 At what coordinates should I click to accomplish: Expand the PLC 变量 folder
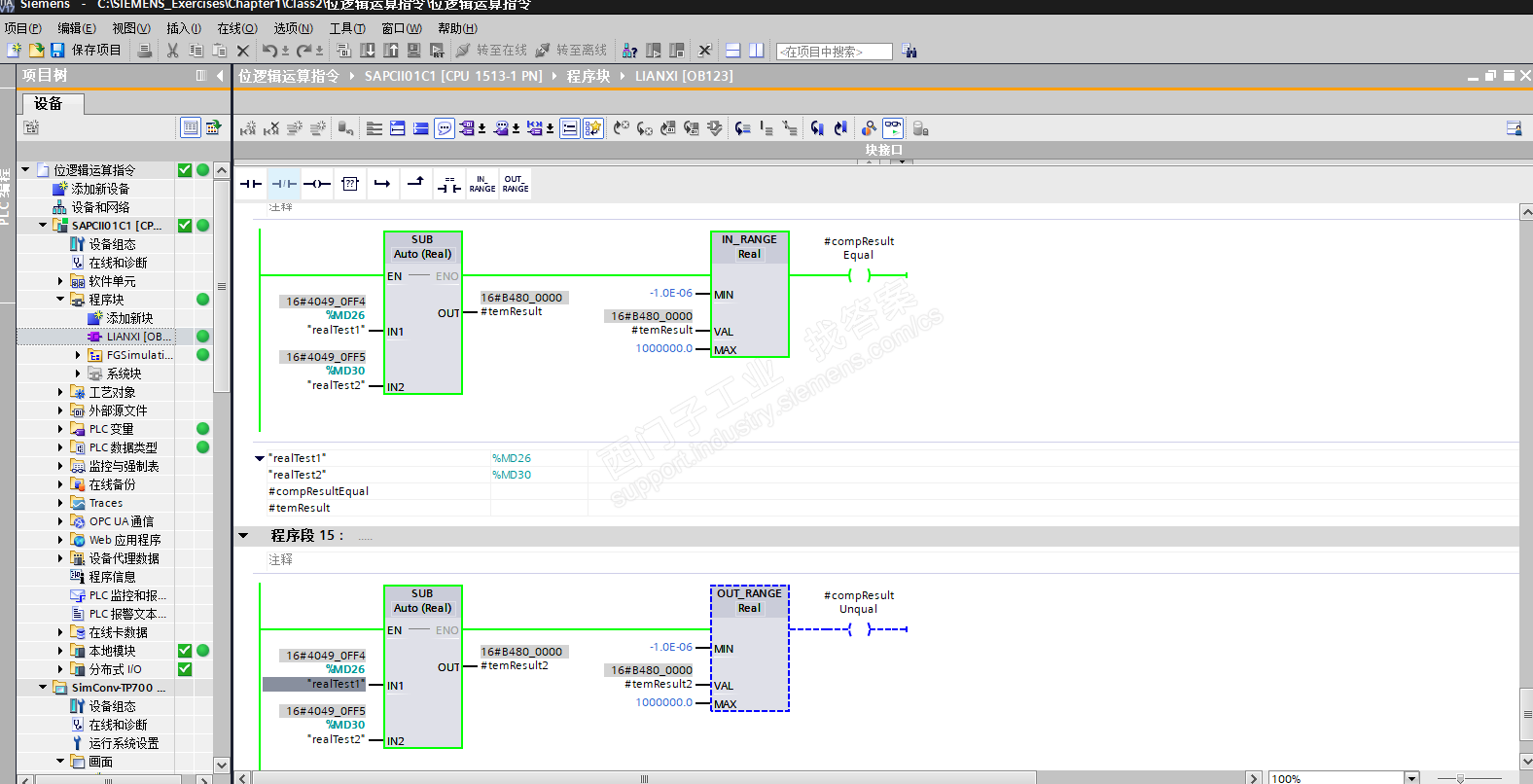click(60, 429)
